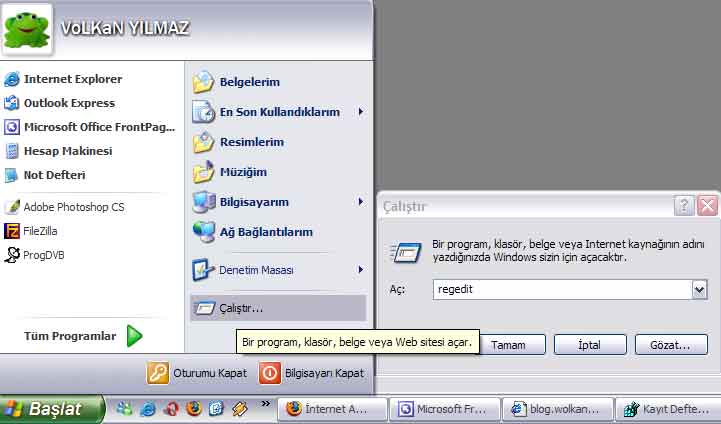
Task: Close the Çalıştır dialog
Action: click(x=708, y=206)
